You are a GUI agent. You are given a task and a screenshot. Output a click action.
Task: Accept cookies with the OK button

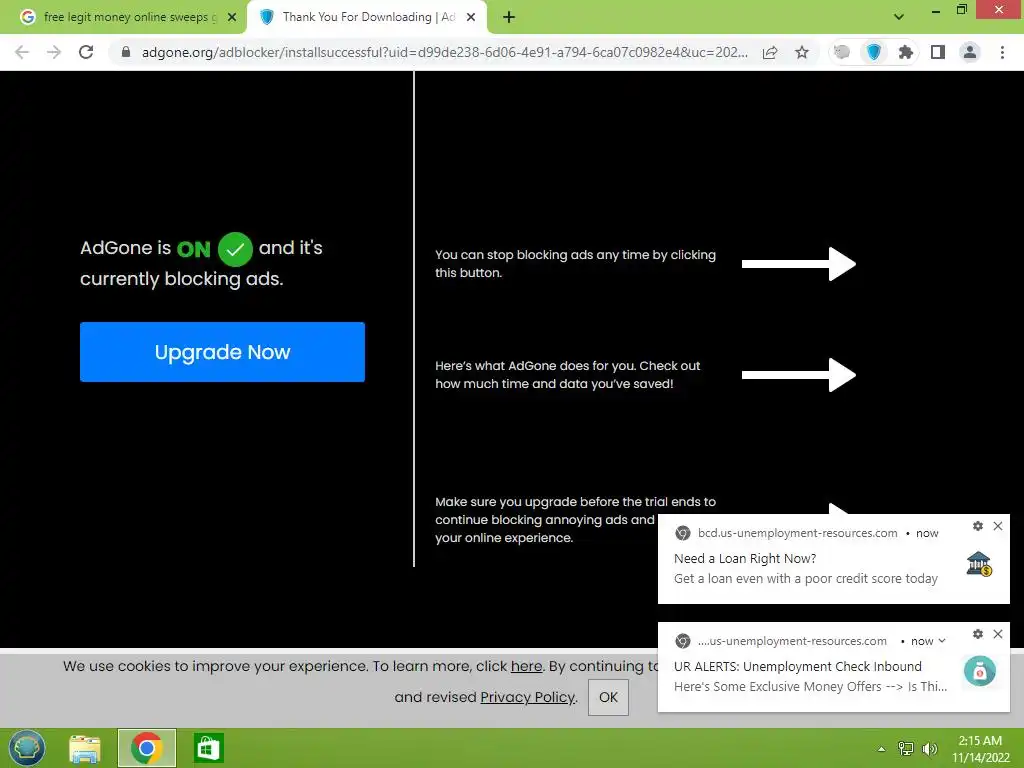coord(608,697)
